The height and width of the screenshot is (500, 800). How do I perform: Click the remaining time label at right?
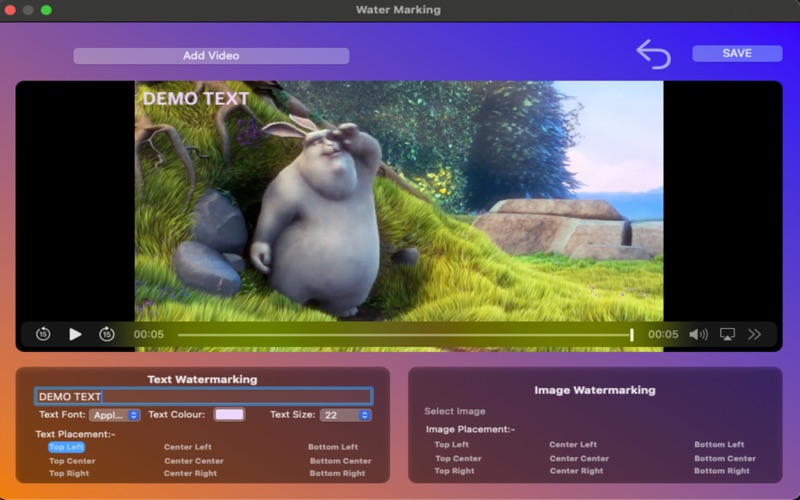(663, 334)
